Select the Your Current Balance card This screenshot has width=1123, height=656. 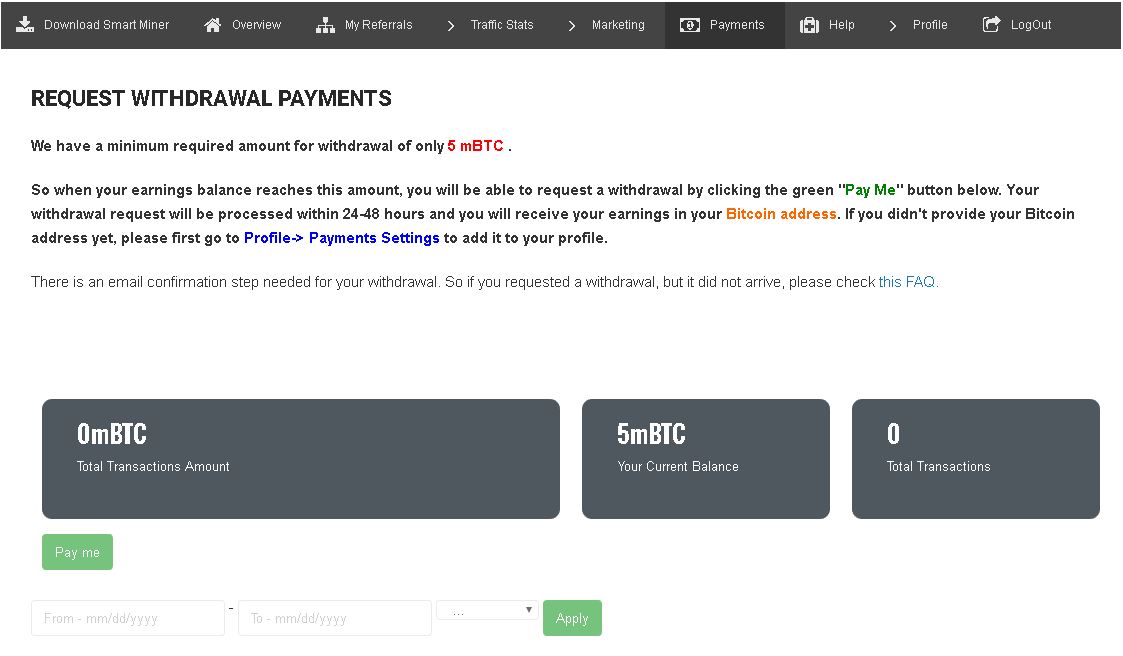pos(705,459)
